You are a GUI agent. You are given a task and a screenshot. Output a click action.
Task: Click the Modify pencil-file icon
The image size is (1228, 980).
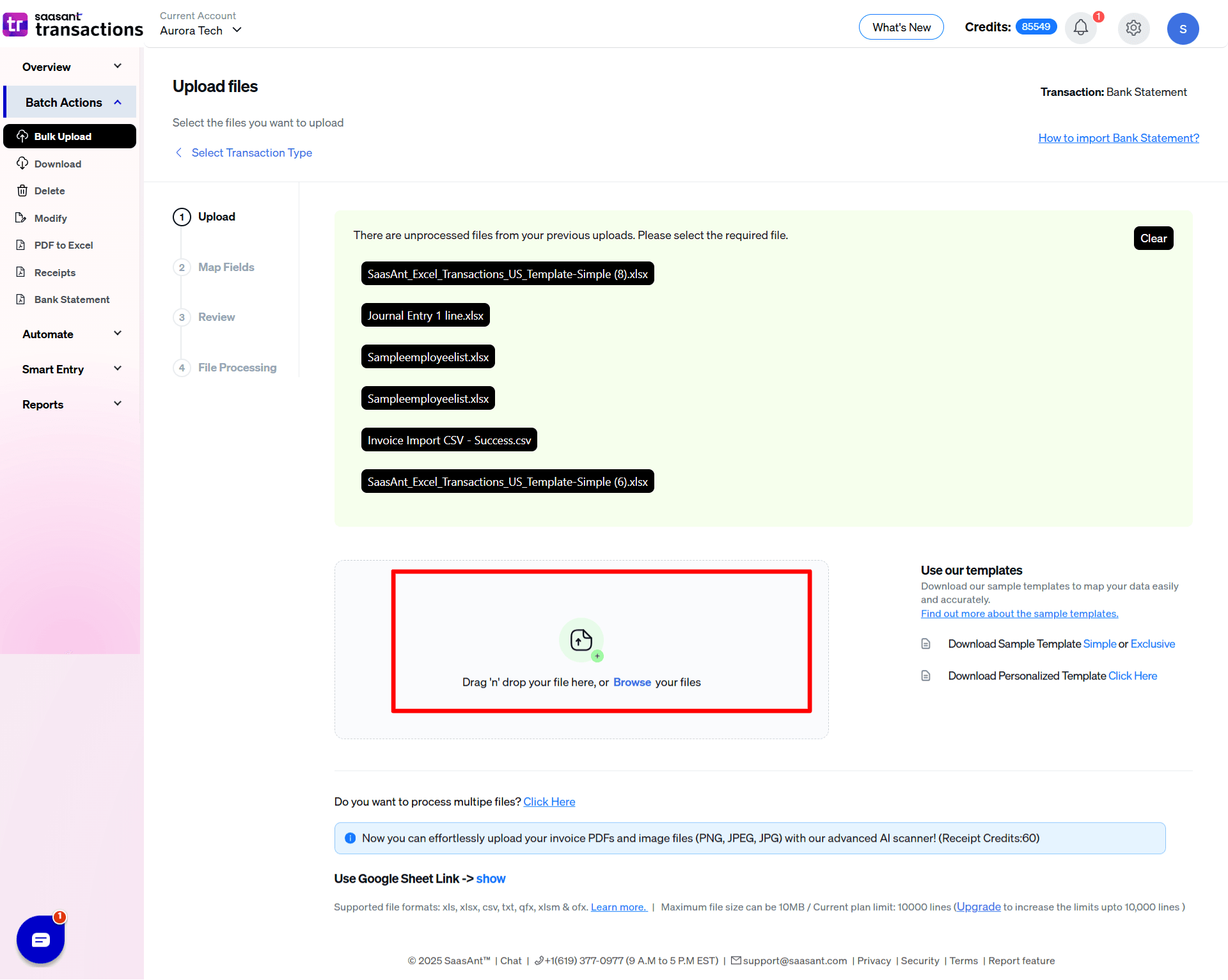coord(21,218)
